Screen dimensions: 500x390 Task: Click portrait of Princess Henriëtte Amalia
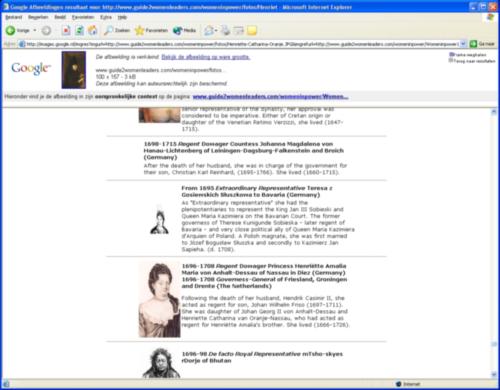(x=159, y=300)
